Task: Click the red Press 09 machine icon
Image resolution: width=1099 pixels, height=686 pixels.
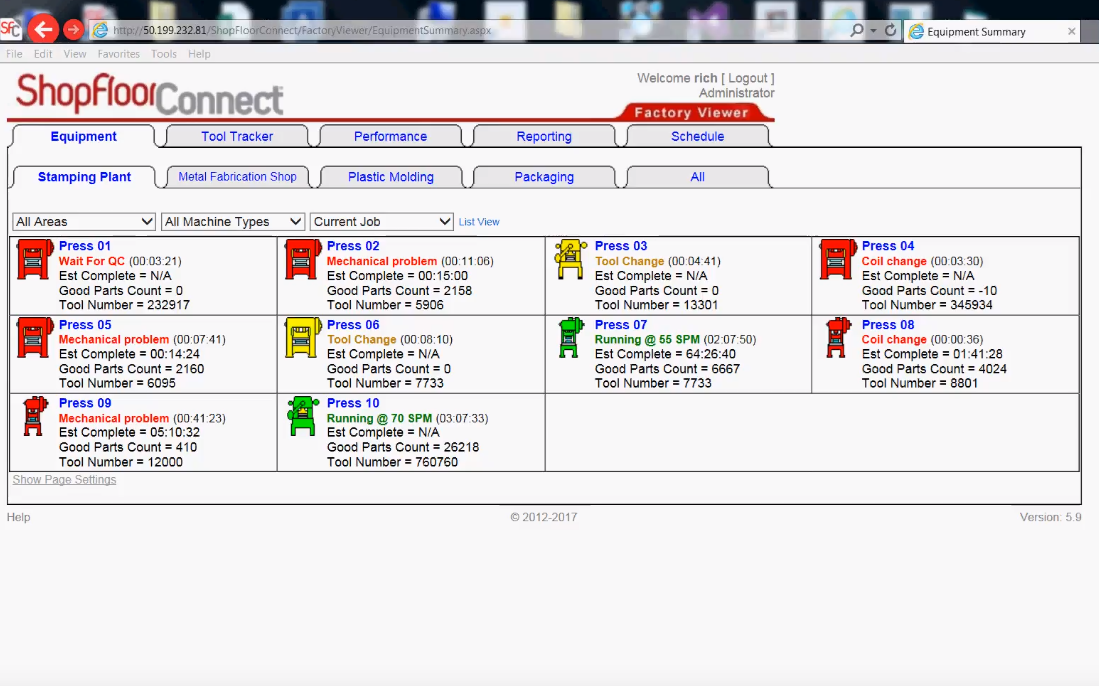Action: coord(34,416)
